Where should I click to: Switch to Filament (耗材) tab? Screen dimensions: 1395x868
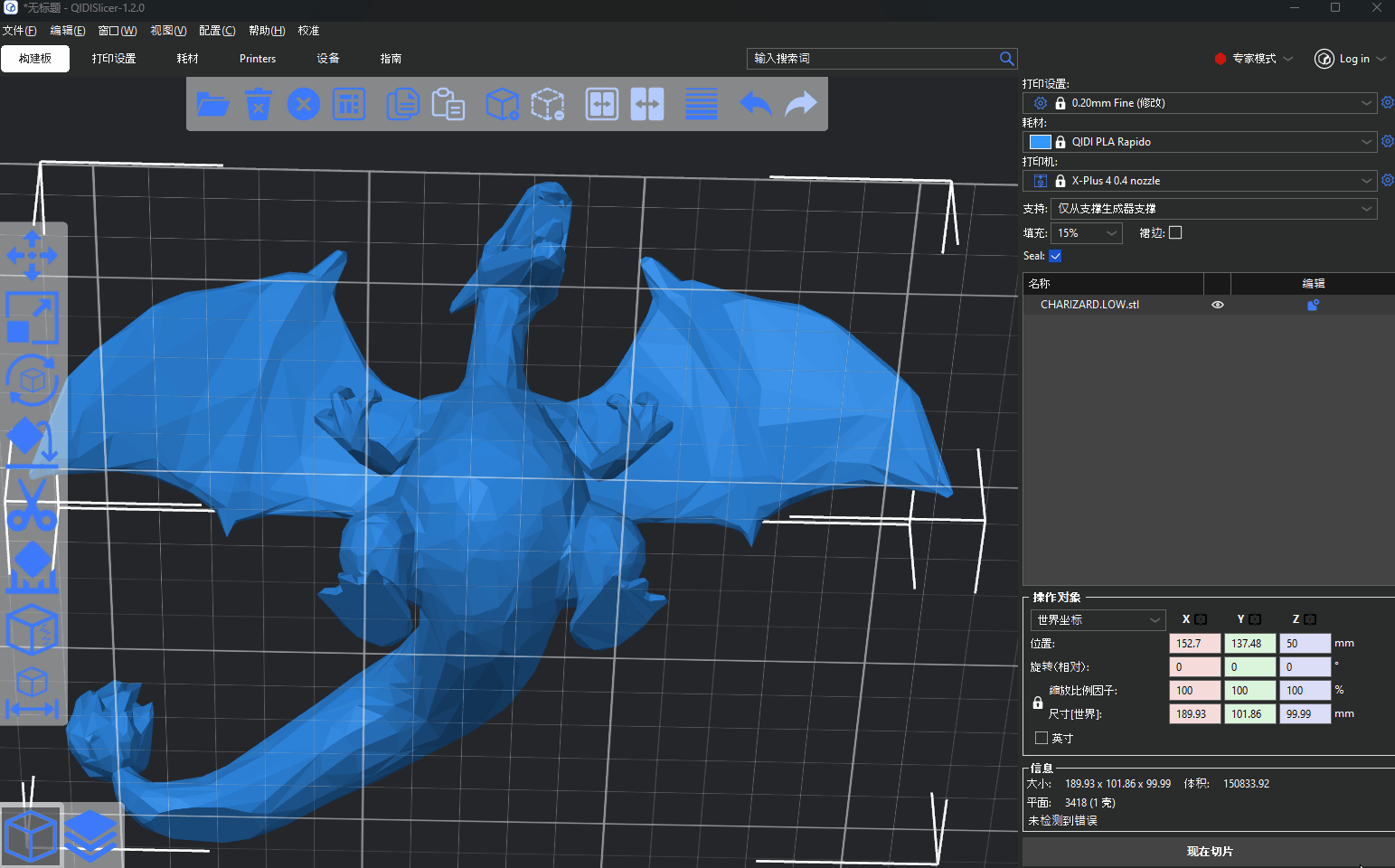(x=188, y=59)
